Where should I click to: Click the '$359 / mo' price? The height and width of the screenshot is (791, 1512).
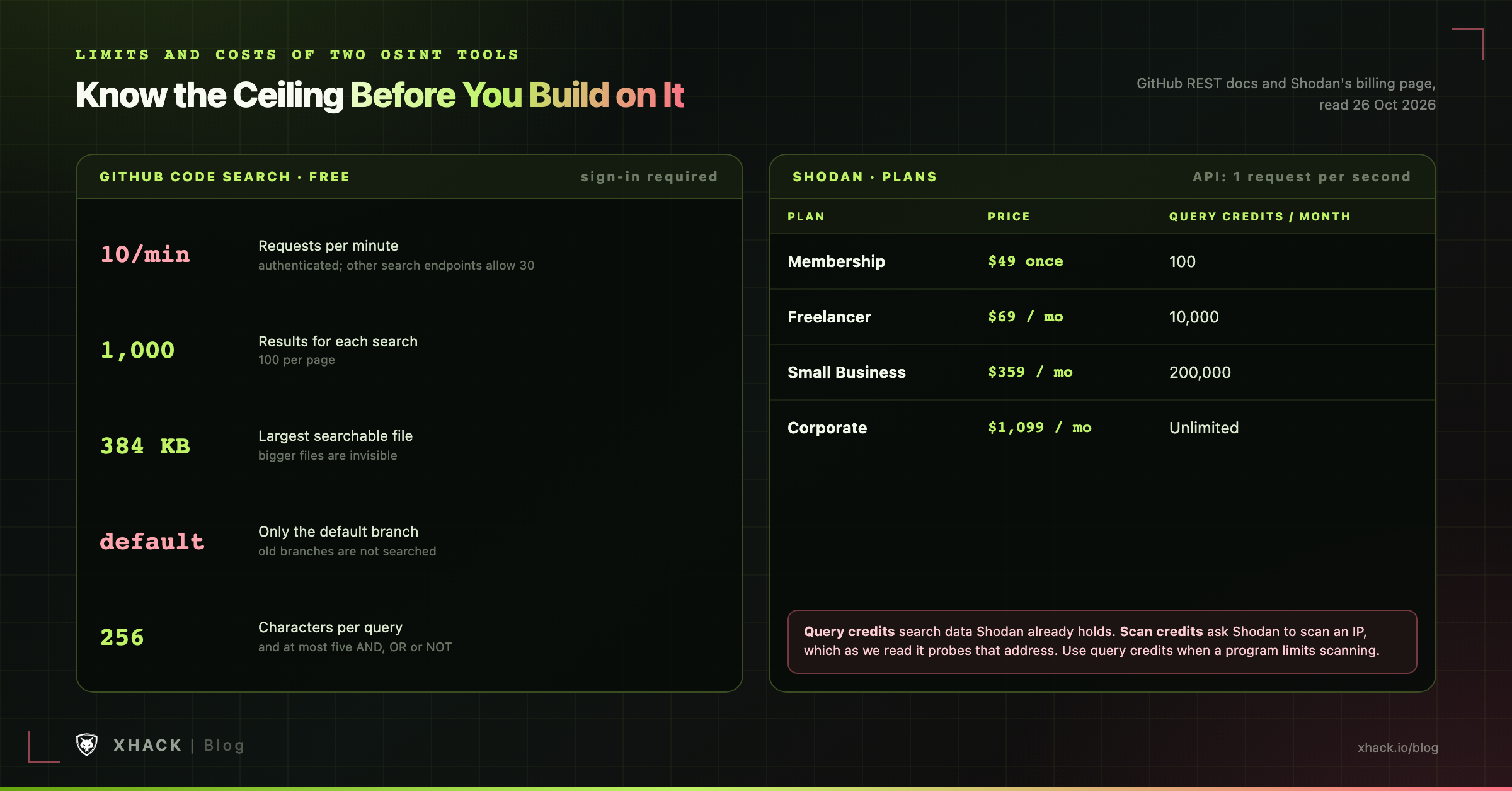click(1030, 372)
